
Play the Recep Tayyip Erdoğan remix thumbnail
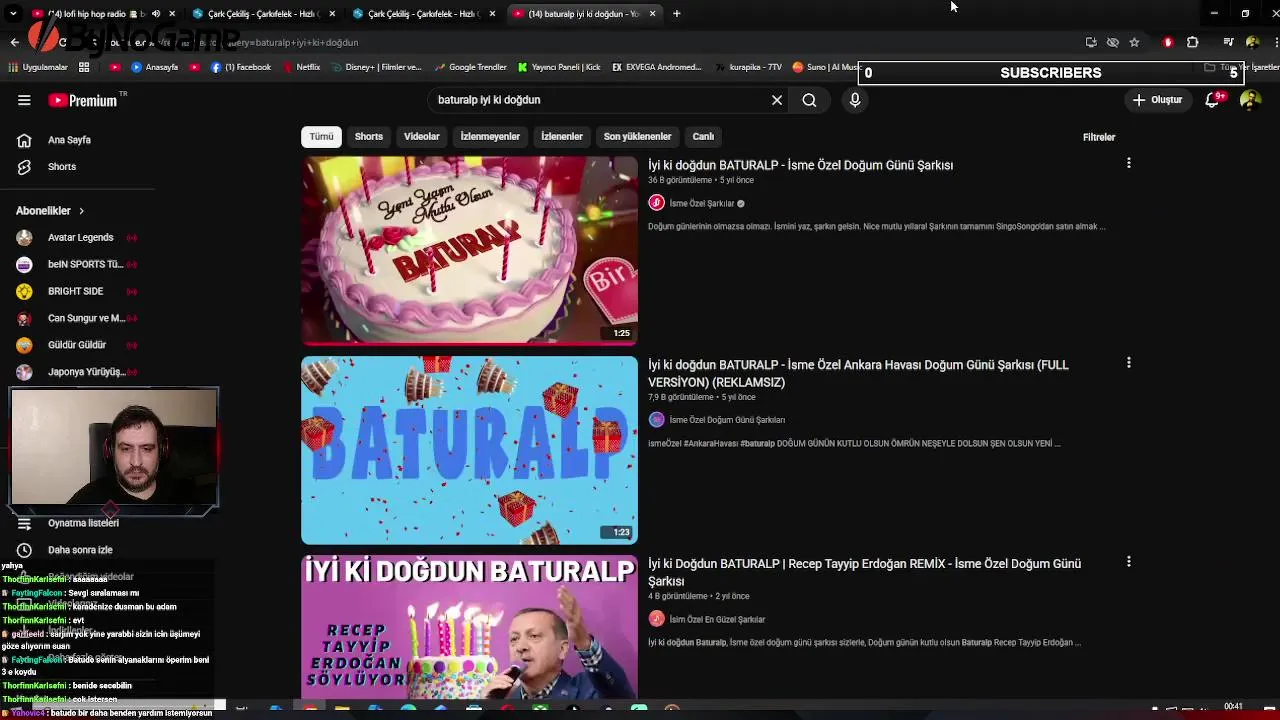469,627
